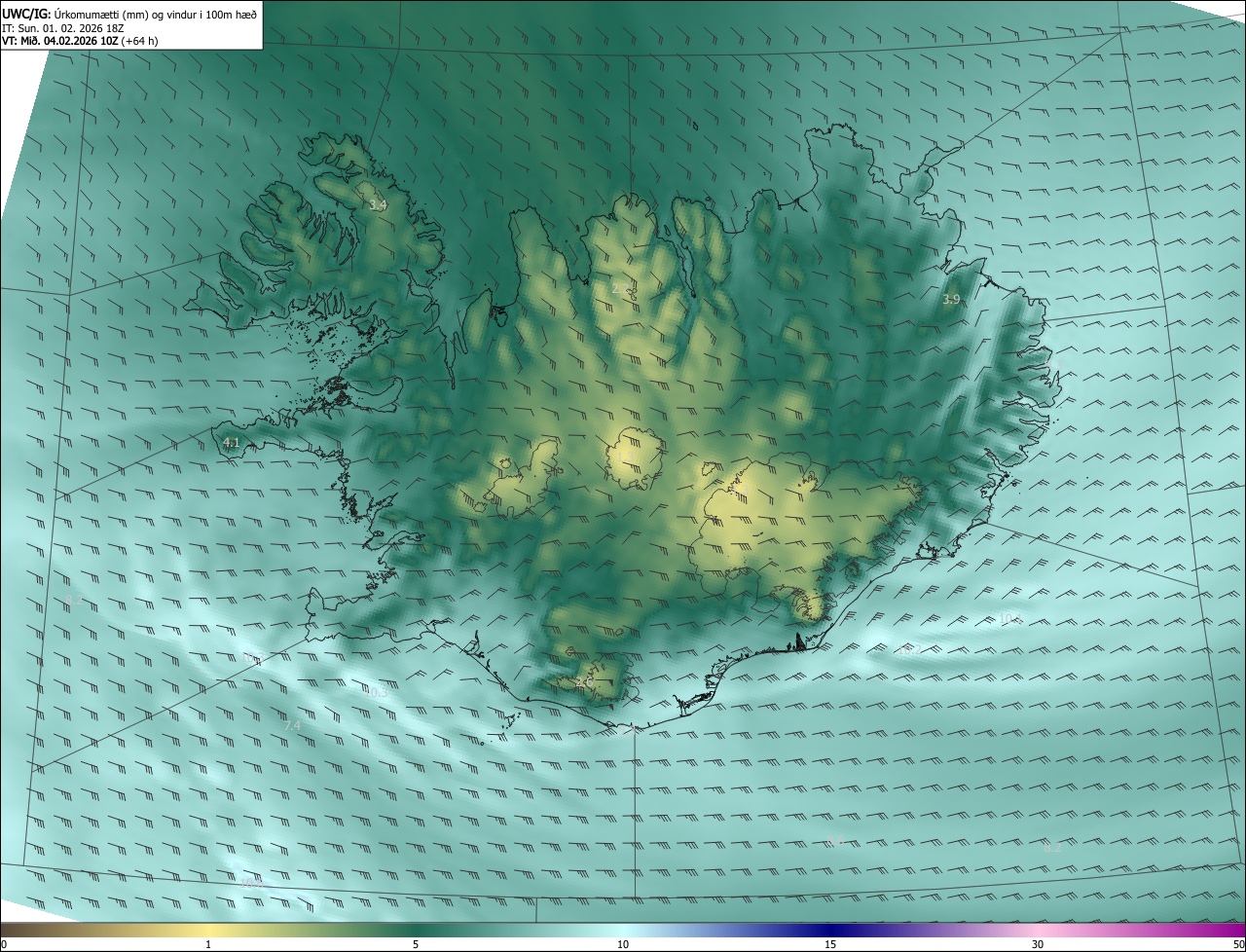Screen dimensions: 1246x952
Task: Click the '7.4' value over the southwest ocean
Action: (292, 726)
